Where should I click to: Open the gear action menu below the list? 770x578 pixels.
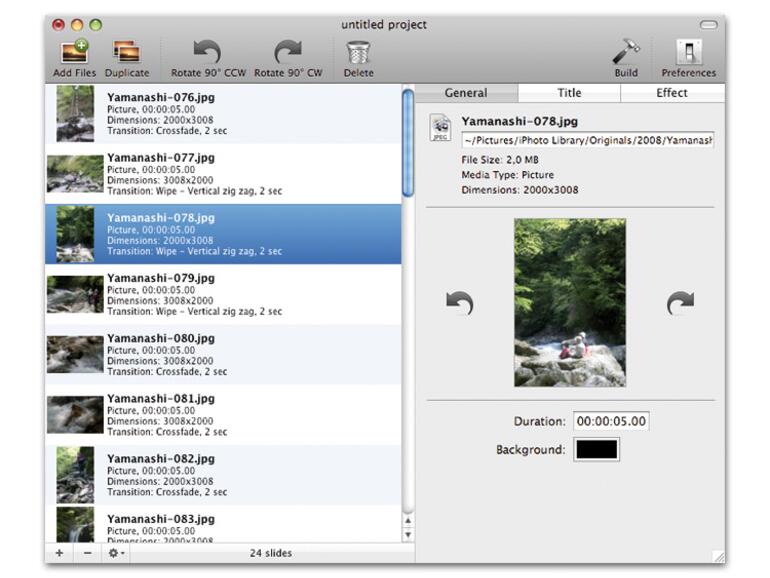117,553
